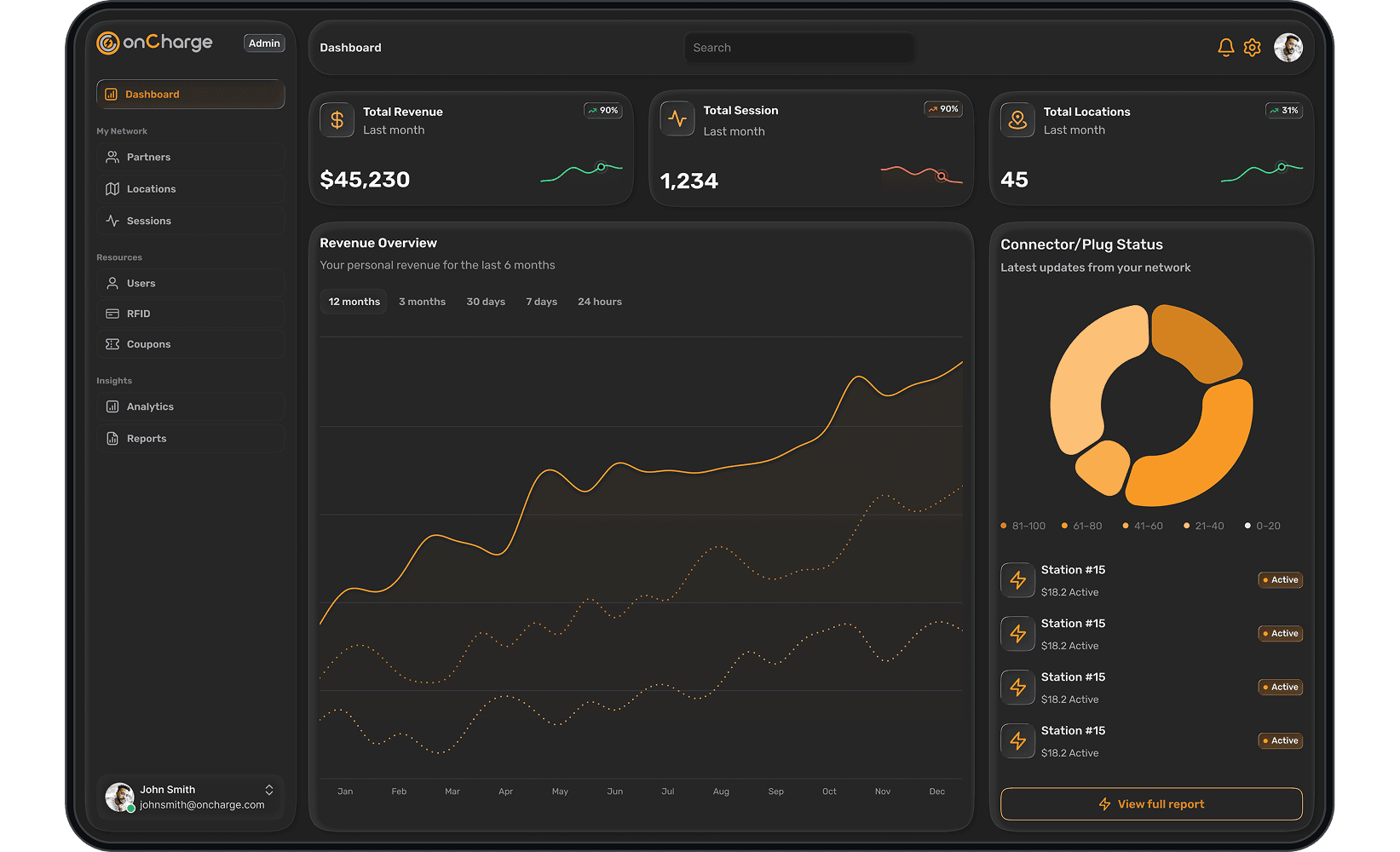
Task: Open the Admin badge link
Action: point(264,43)
